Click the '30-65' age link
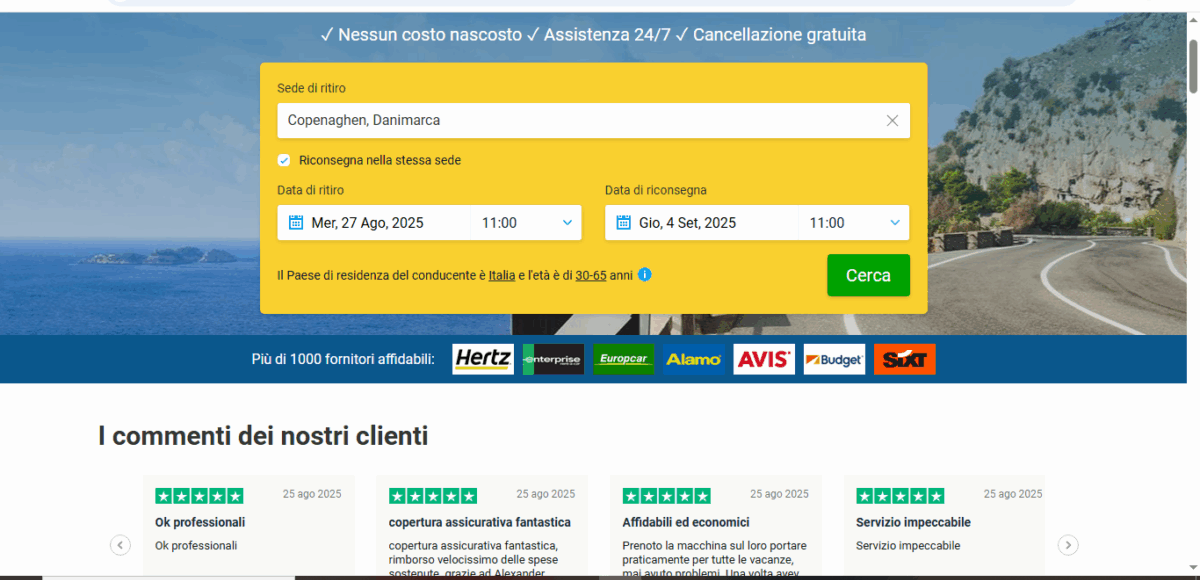This screenshot has width=1200, height=580. click(x=590, y=274)
